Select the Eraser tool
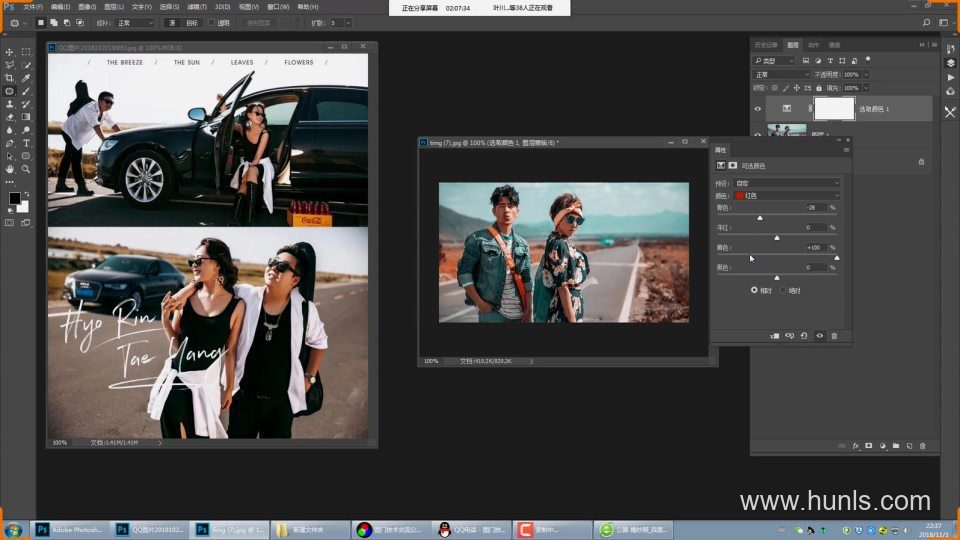Image resolution: width=960 pixels, height=540 pixels. [9, 117]
